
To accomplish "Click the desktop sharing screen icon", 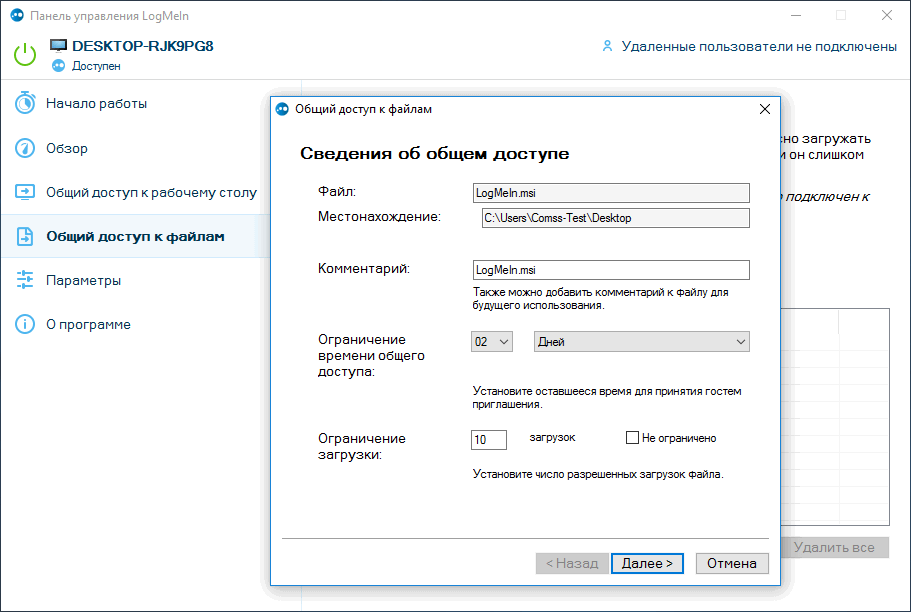I will tap(25, 192).
